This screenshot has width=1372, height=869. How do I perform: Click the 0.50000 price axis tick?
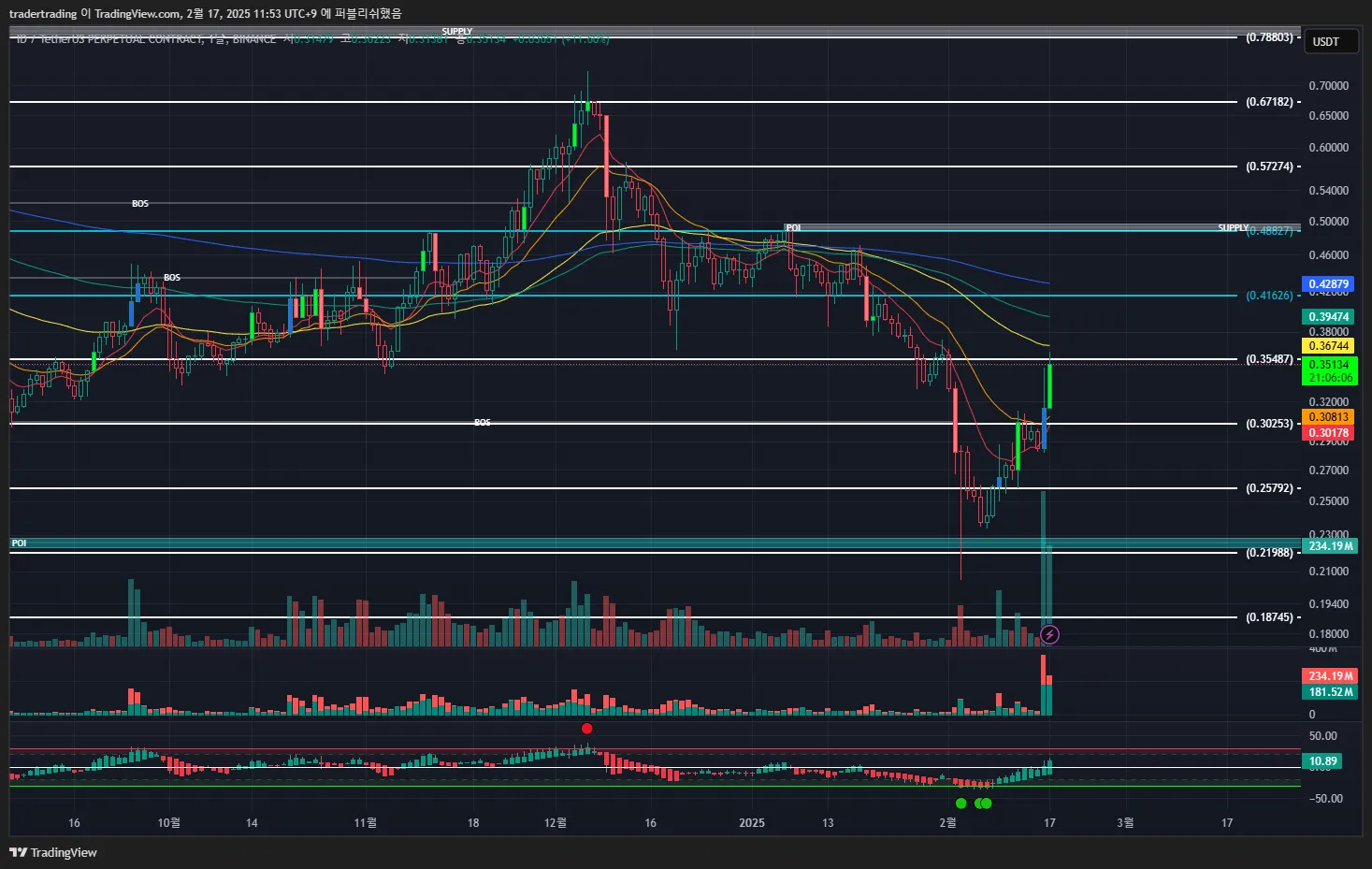pos(1328,222)
